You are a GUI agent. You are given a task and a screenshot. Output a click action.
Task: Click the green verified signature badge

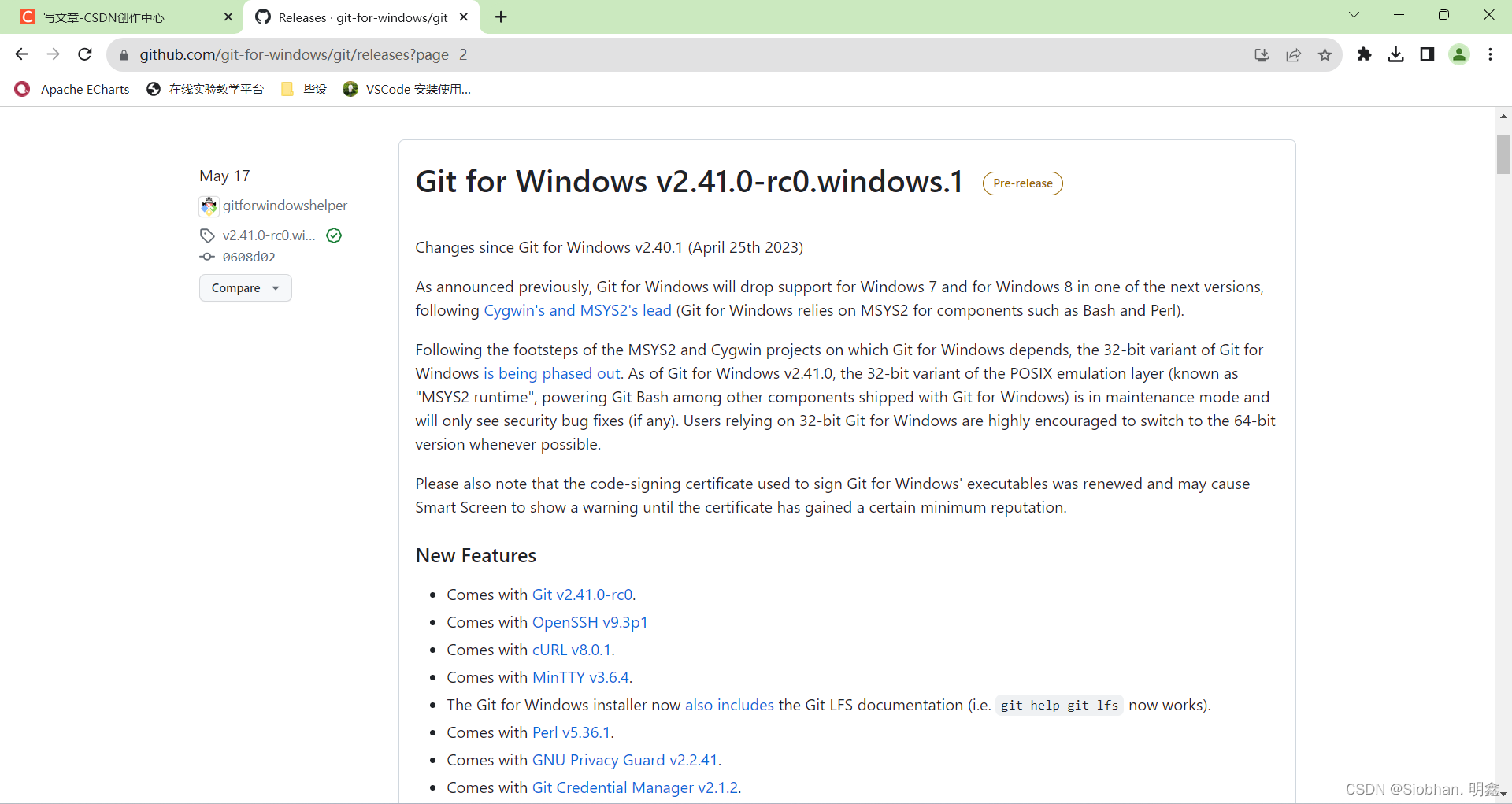[x=334, y=235]
